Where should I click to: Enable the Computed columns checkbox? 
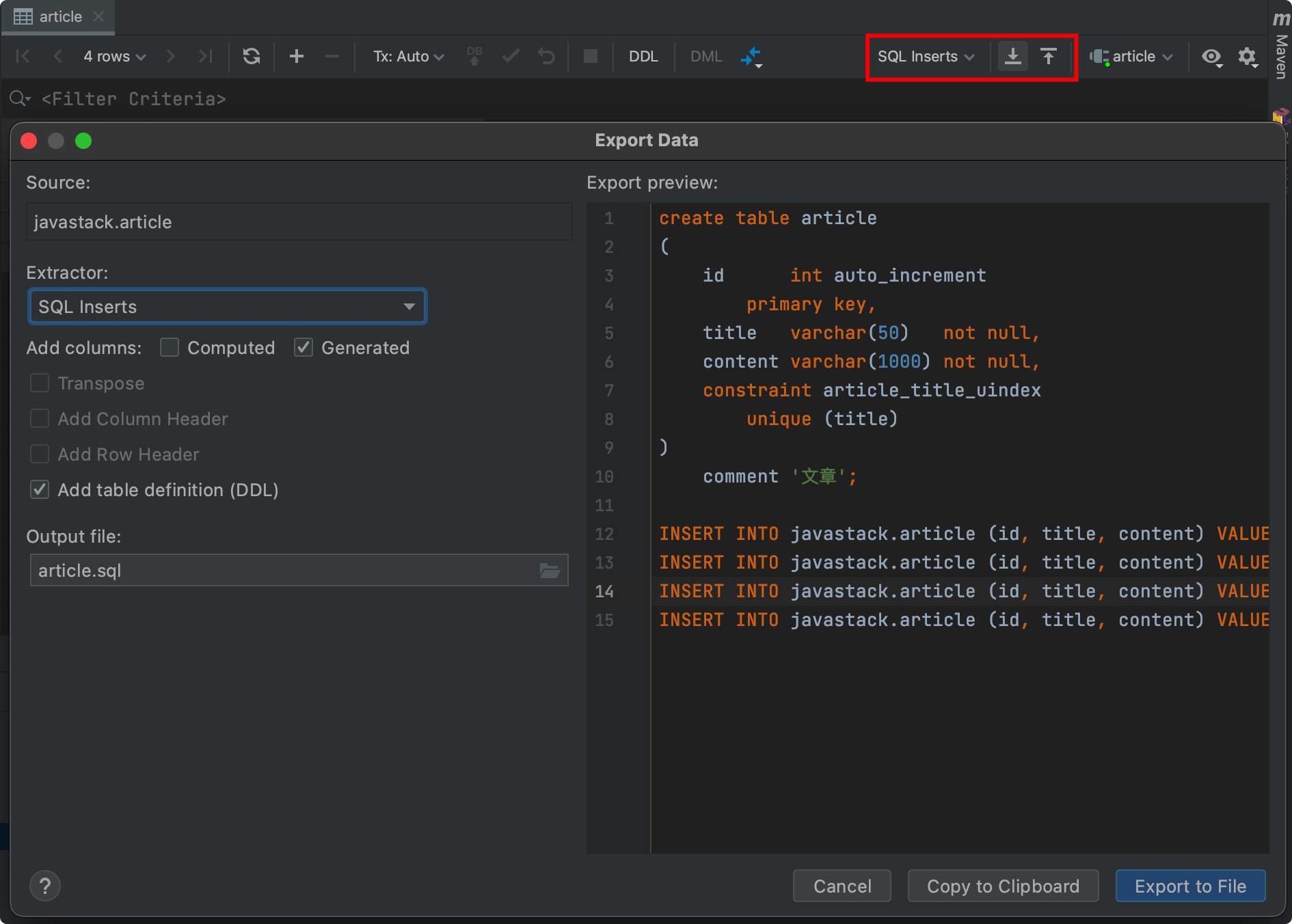pyautogui.click(x=170, y=348)
